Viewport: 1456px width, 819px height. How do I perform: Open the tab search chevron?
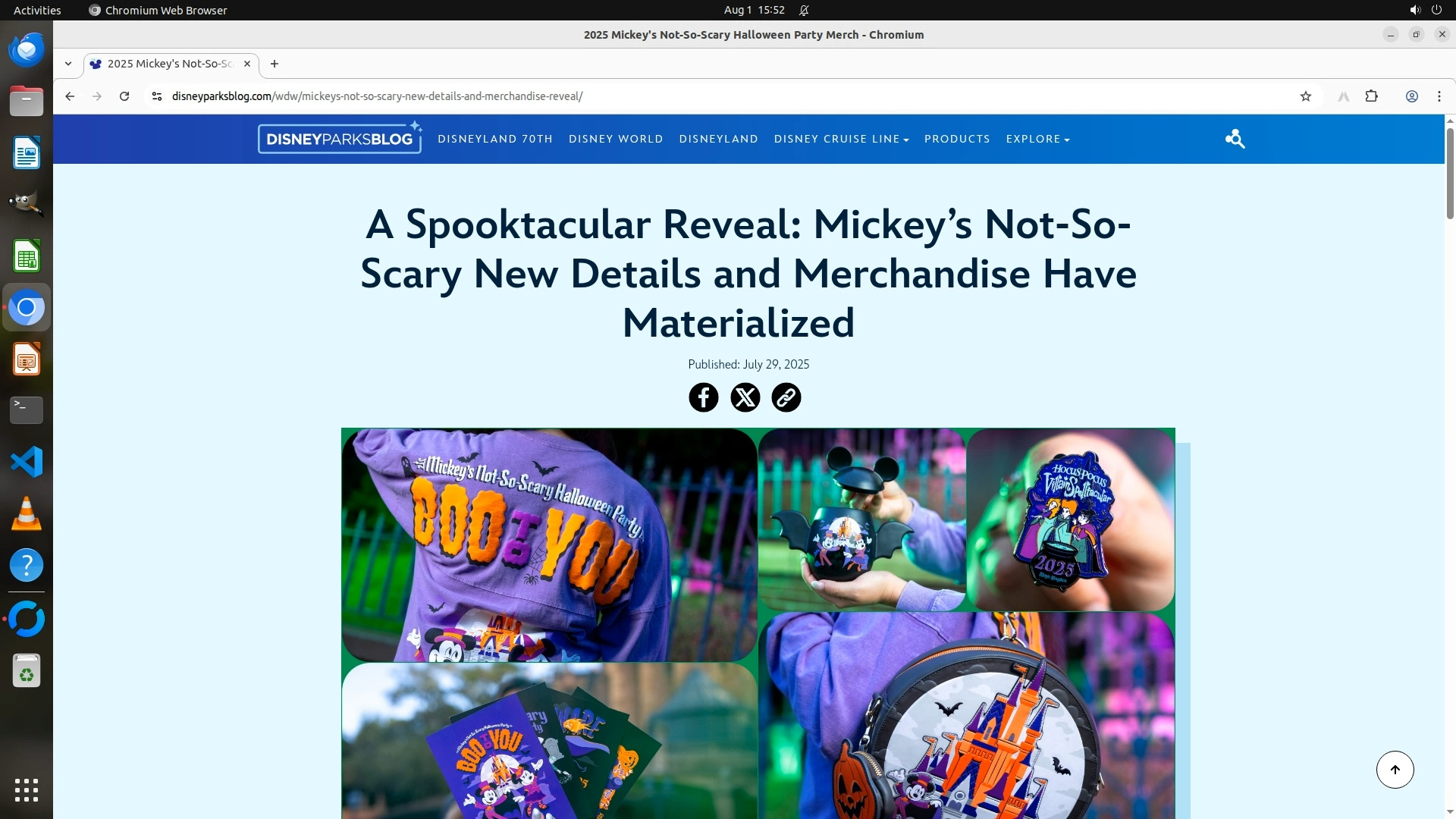[68, 64]
